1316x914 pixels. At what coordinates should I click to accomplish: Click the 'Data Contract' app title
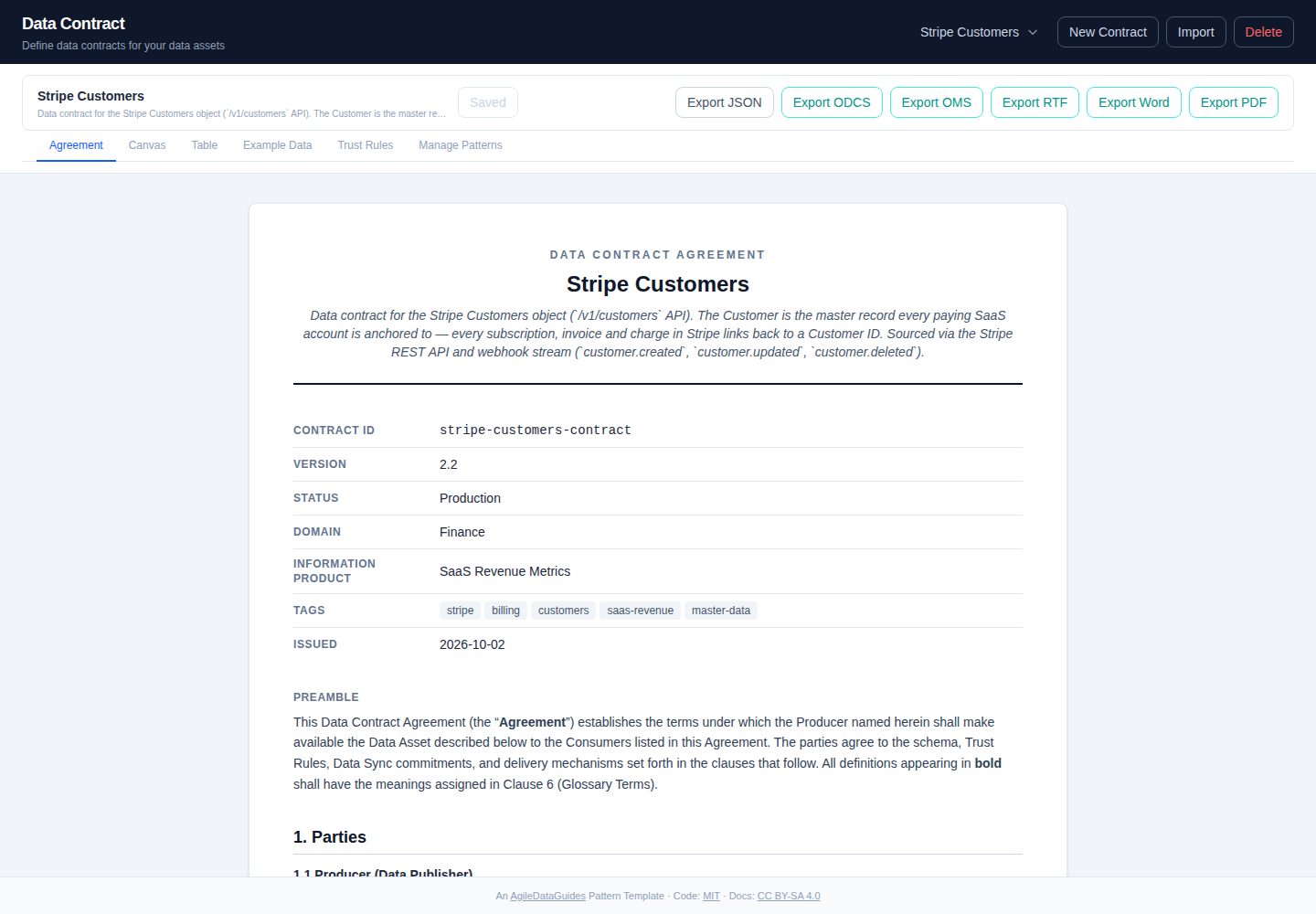[x=73, y=24]
